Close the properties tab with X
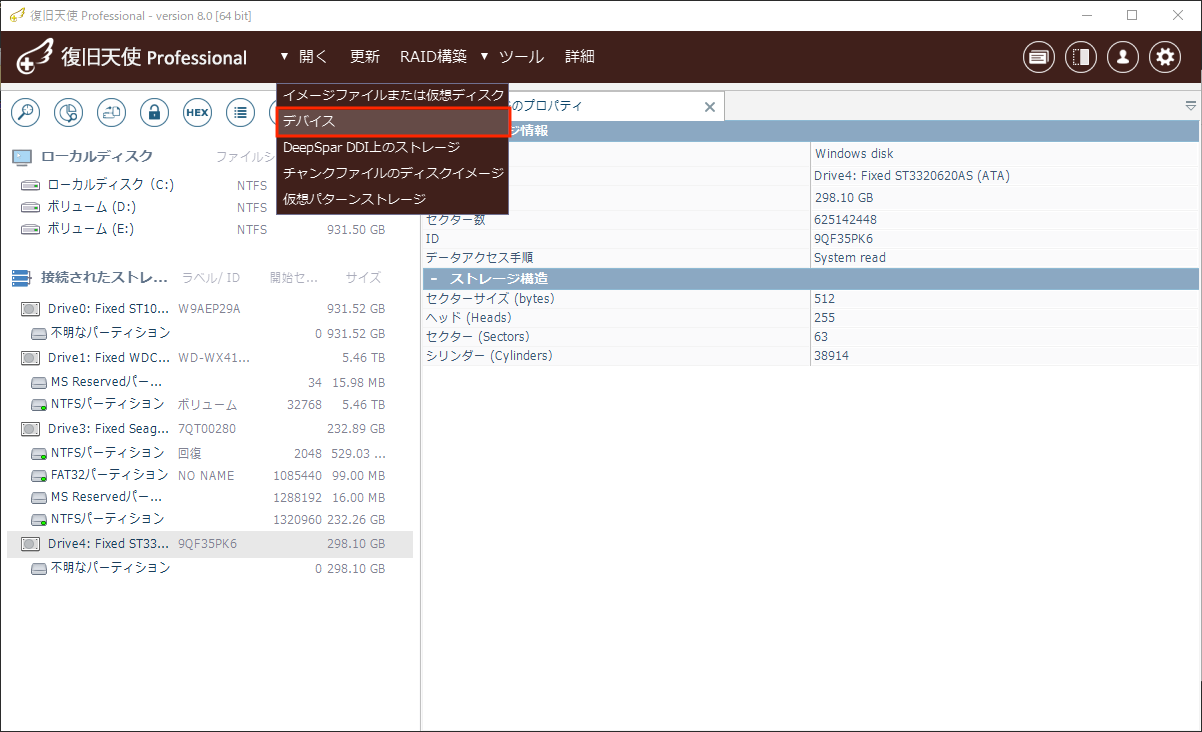This screenshot has height=732, width=1202. click(710, 106)
